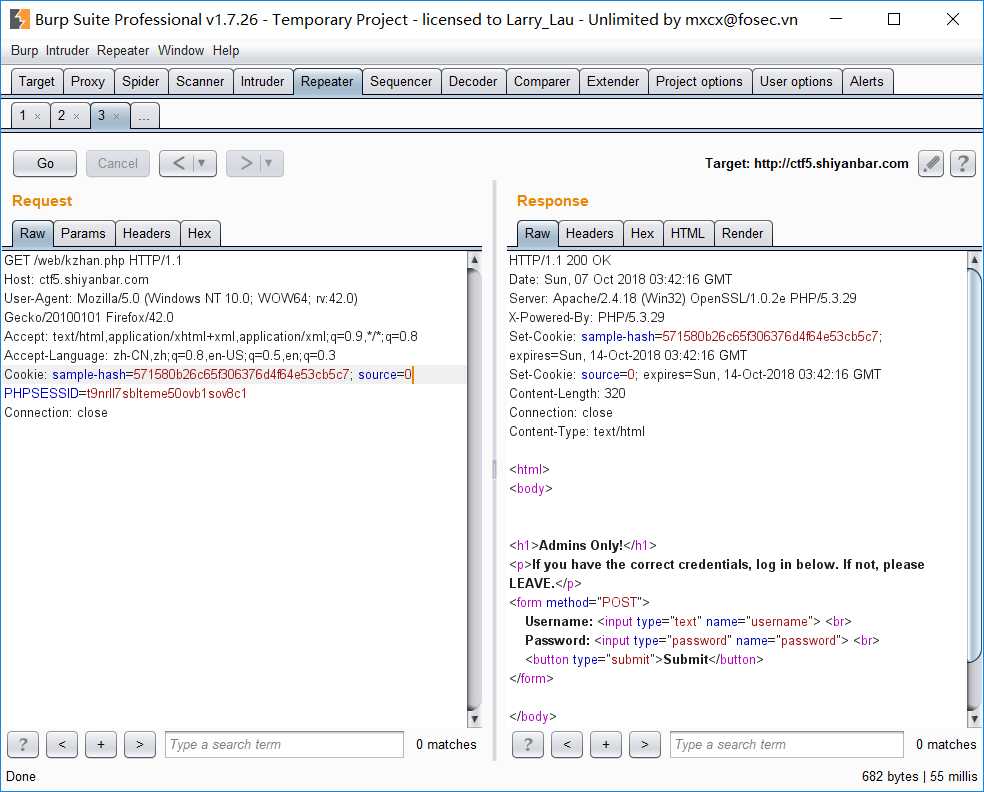Open the Window menu
This screenshot has width=984, height=792.
(x=181, y=51)
